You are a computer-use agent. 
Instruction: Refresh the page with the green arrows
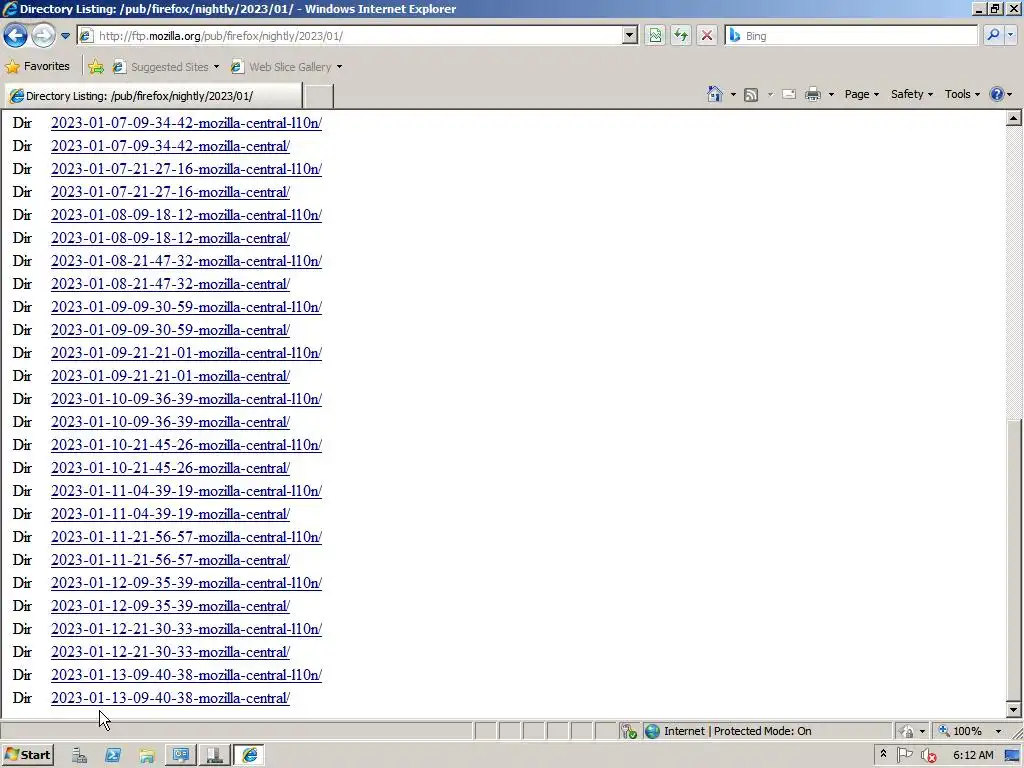coord(680,35)
